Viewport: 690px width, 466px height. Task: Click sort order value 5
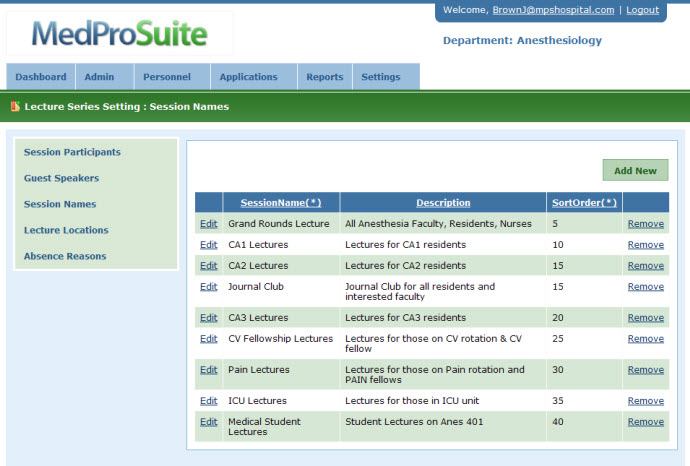click(x=555, y=224)
